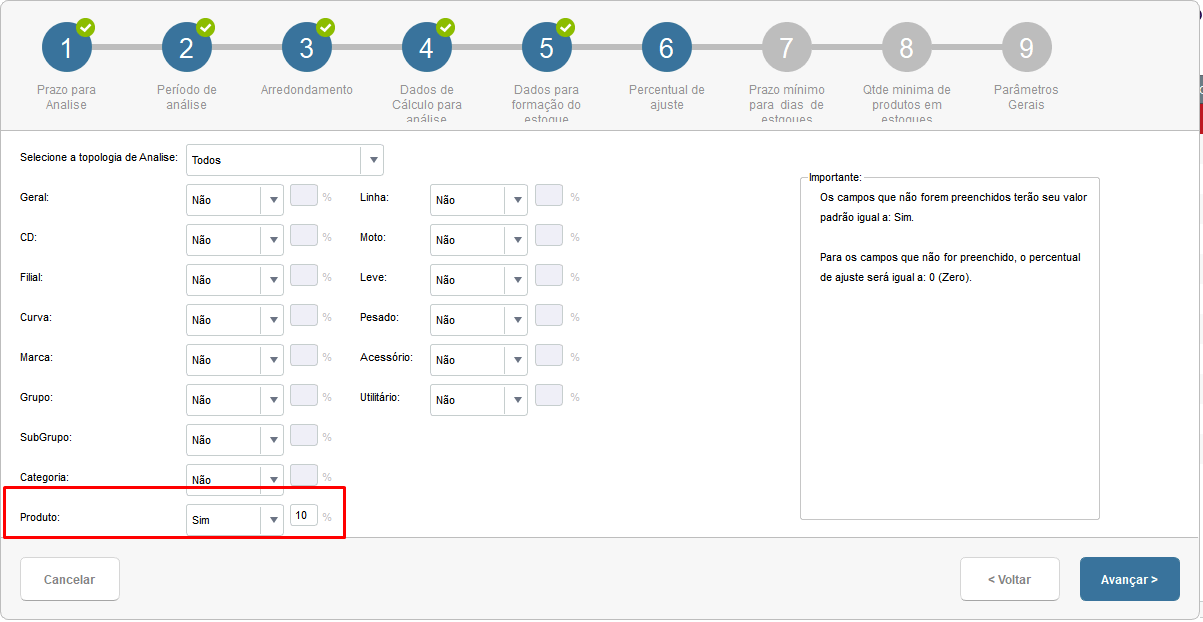This screenshot has height=622, width=1203.
Task: Expand the Utilitário dropdown
Action: (479, 400)
